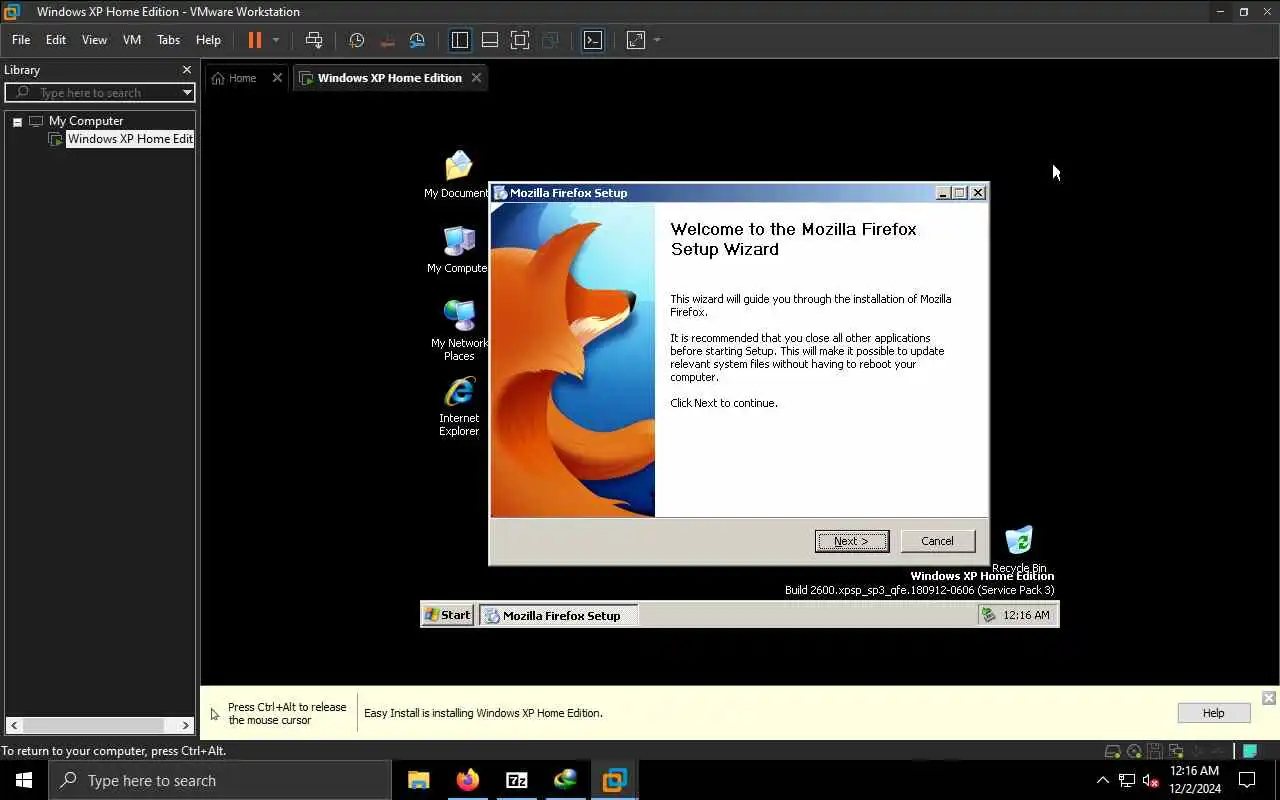Enter full screen mode icon
Image resolution: width=1280 pixels, height=800 pixels.
tap(520, 40)
